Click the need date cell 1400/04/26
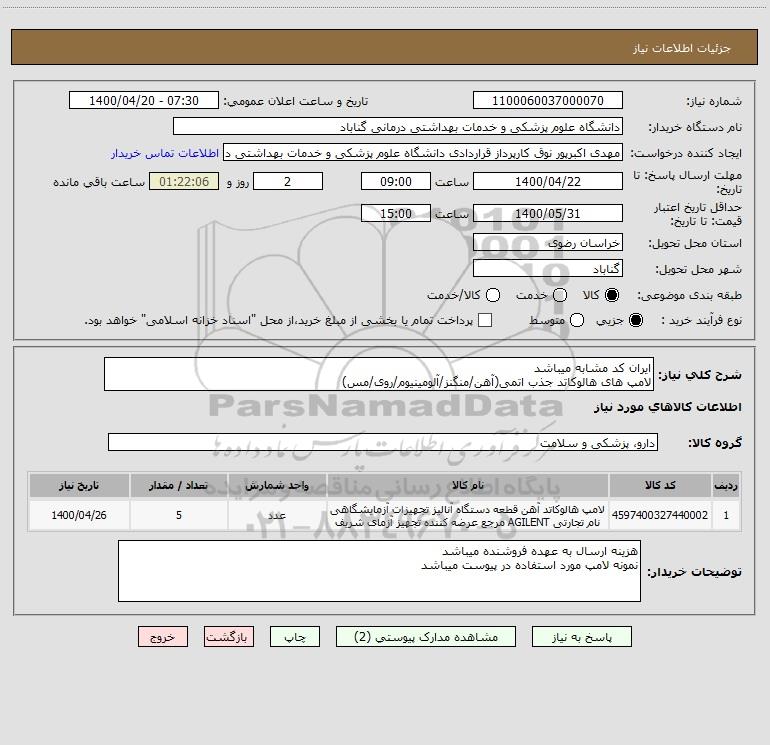Screen dimensions: 770x745 (x=79, y=515)
